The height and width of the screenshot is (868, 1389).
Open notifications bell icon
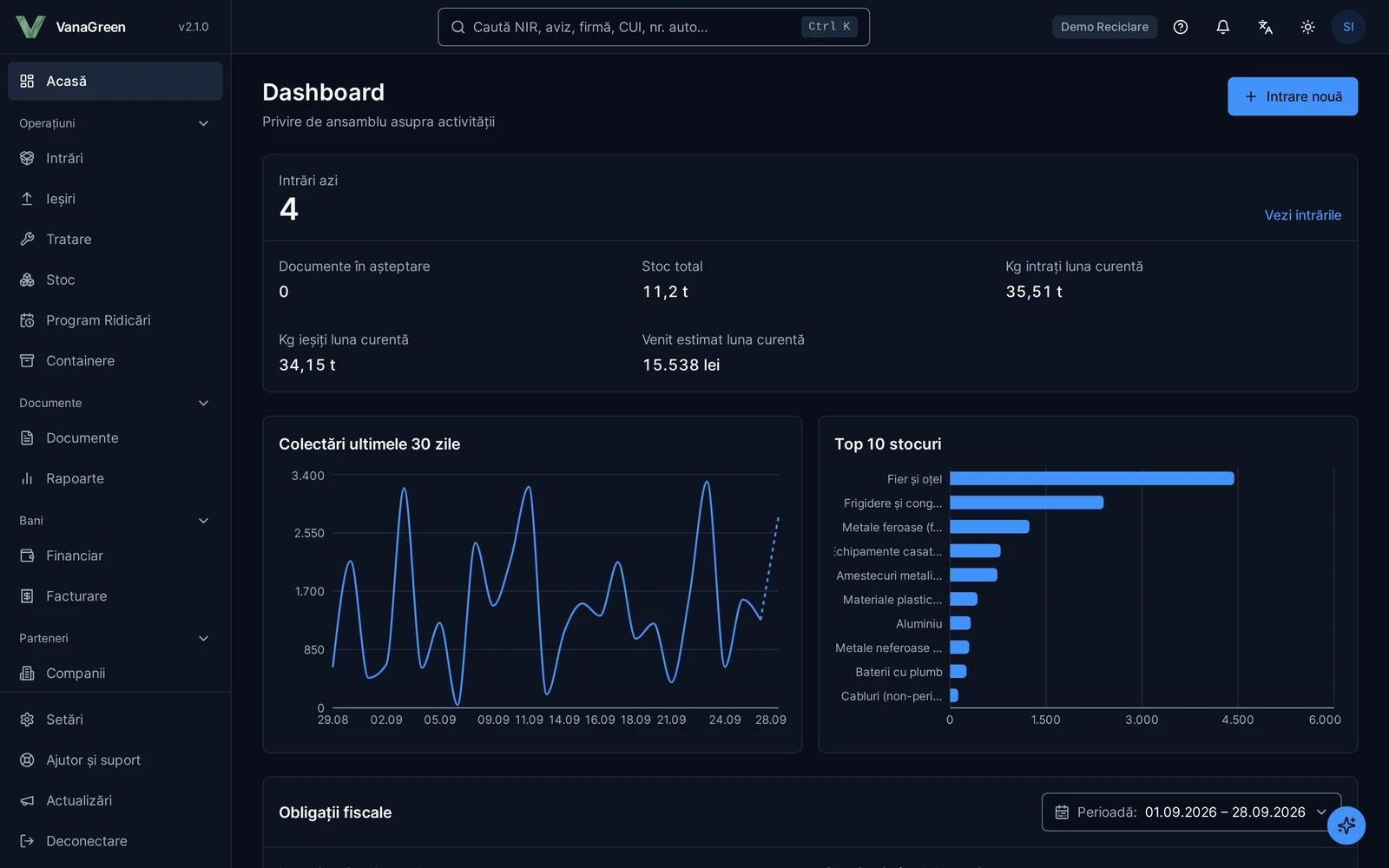(1223, 27)
